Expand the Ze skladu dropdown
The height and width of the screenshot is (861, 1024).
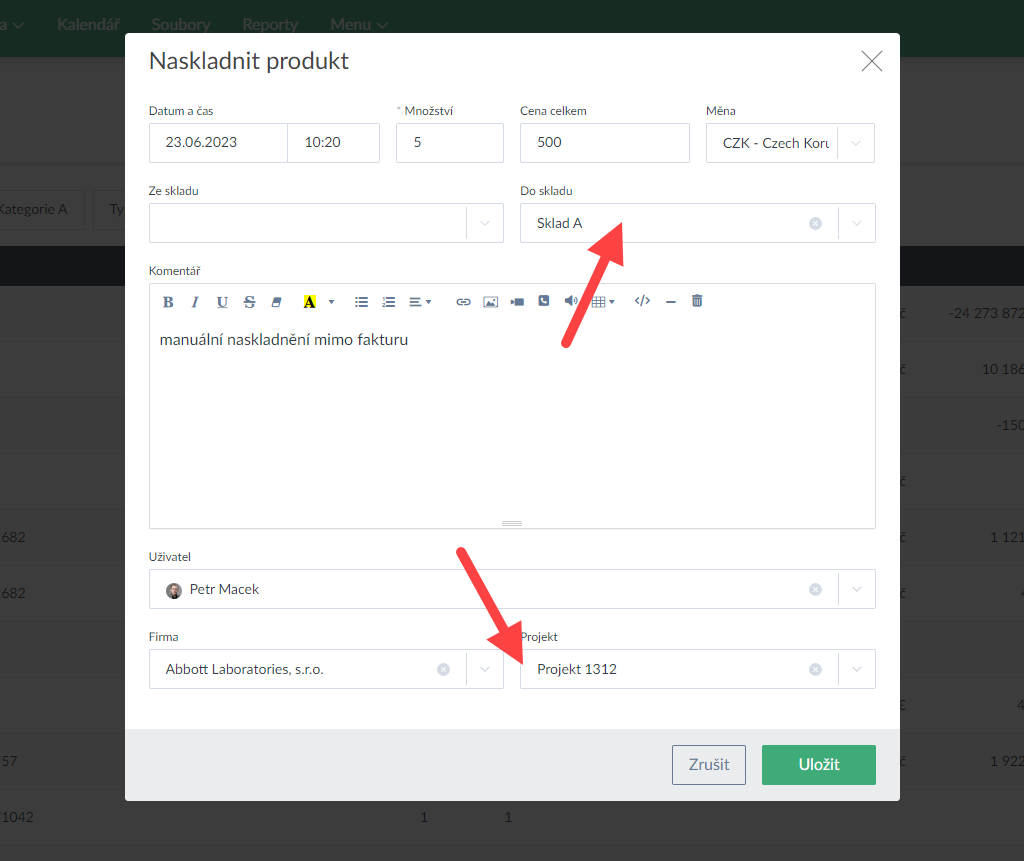tap(485, 223)
